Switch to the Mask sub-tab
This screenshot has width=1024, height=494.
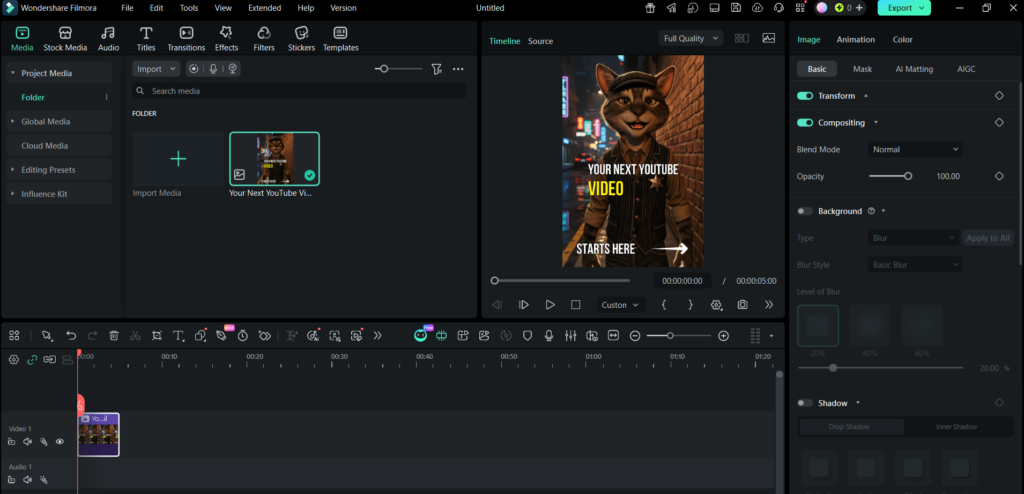tap(862, 69)
